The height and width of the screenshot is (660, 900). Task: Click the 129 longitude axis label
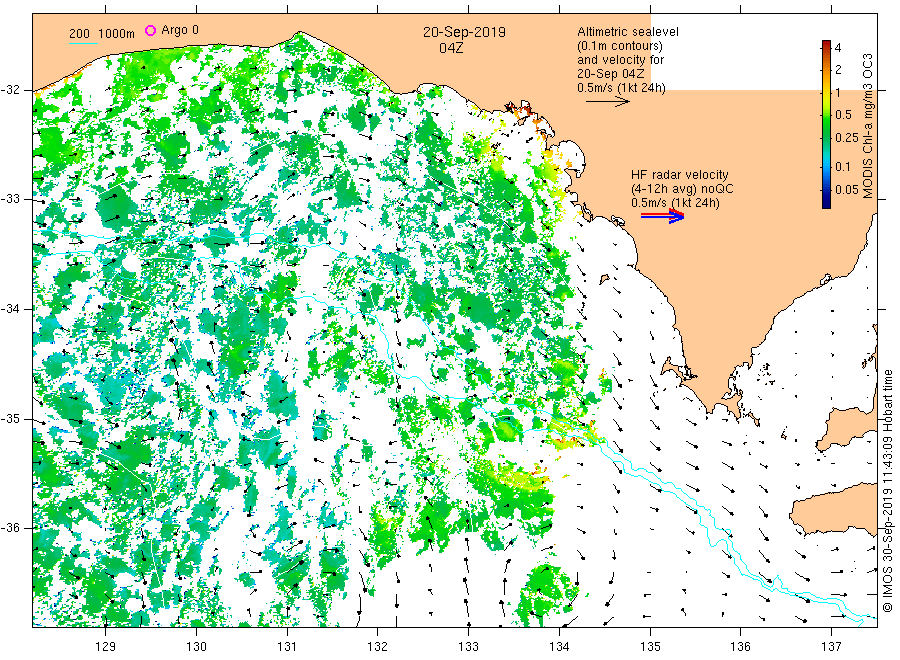pos(106,647)
